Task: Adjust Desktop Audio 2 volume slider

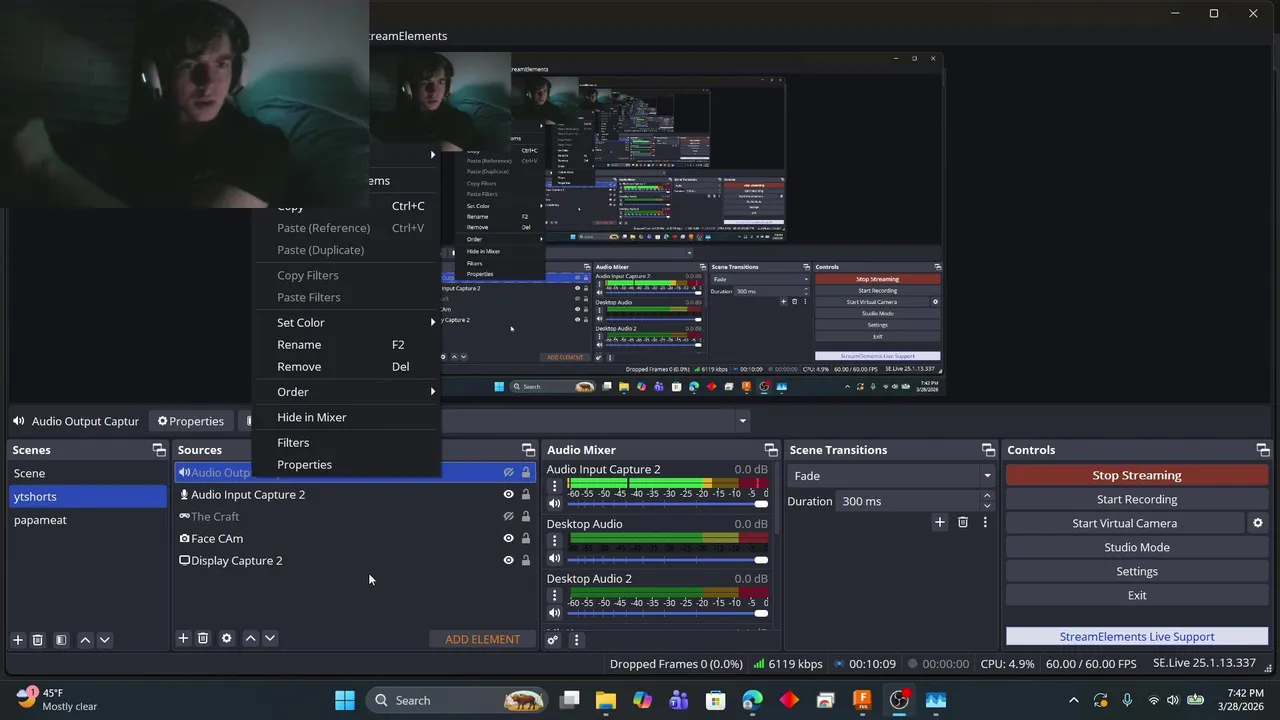Action: 667,613
